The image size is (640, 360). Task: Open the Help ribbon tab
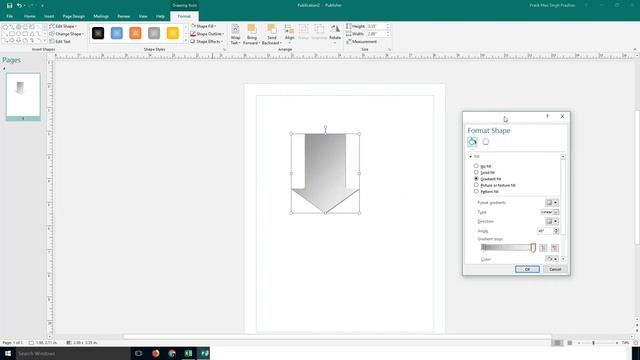point(160,16)
